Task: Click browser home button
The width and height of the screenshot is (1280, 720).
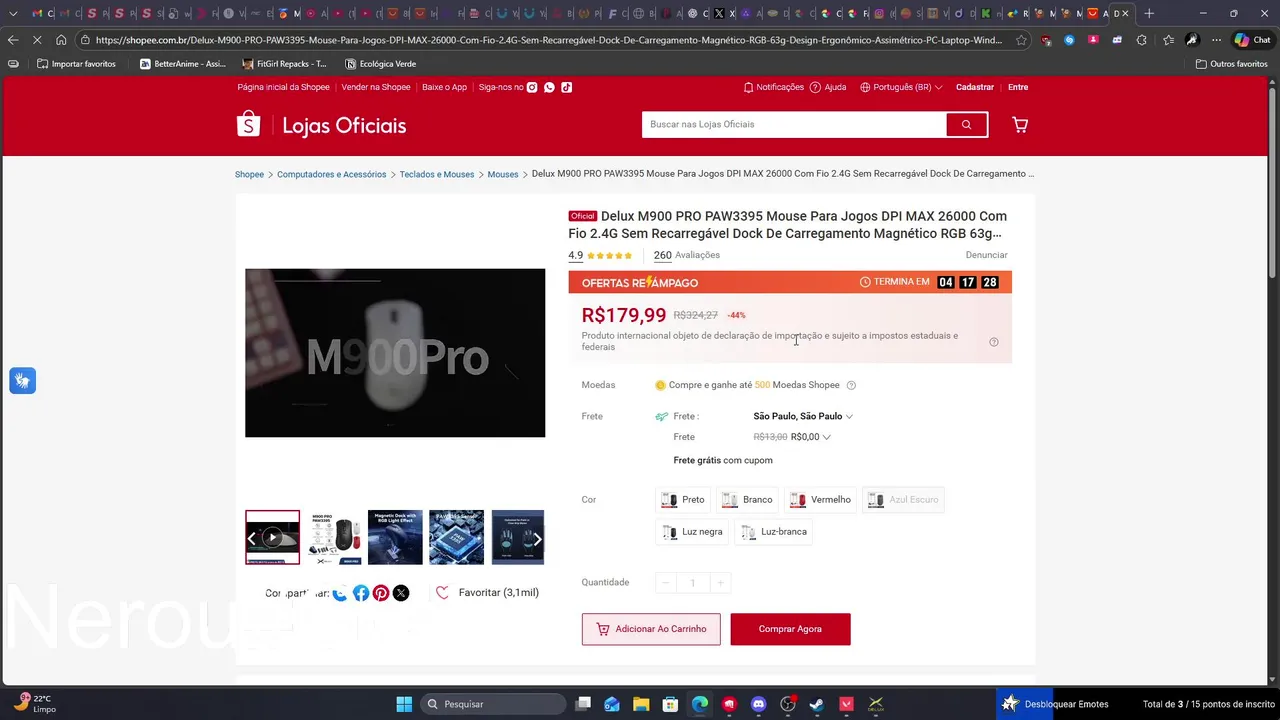Action: click(x=61, y=40)
